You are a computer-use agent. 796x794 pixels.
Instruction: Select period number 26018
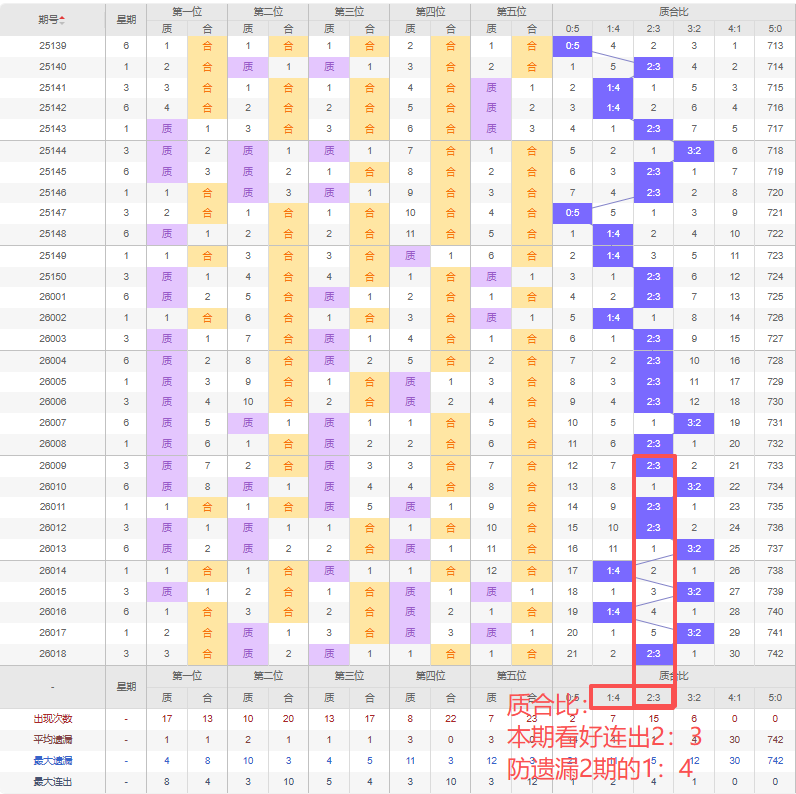pos(52,653)
